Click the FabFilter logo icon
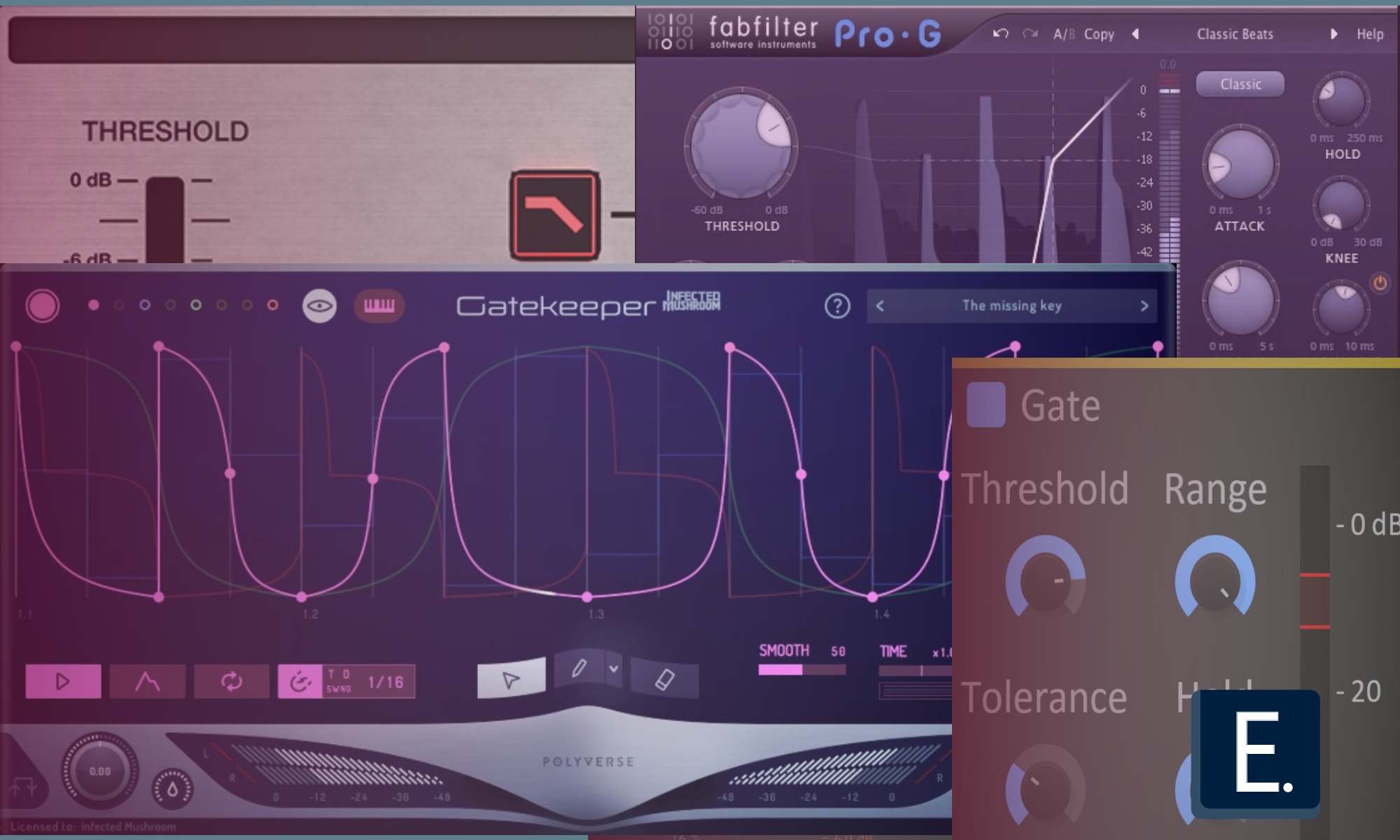Viewport: 1400px width, 840px height. pyautogui.click(x=670, y=32)
